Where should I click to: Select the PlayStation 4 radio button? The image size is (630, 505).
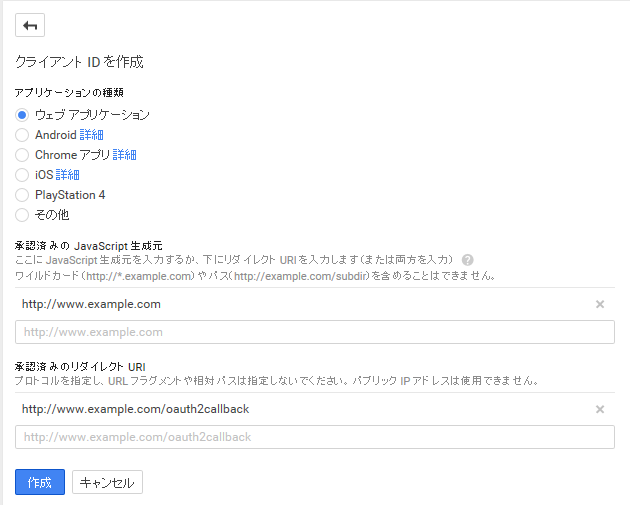22,195
